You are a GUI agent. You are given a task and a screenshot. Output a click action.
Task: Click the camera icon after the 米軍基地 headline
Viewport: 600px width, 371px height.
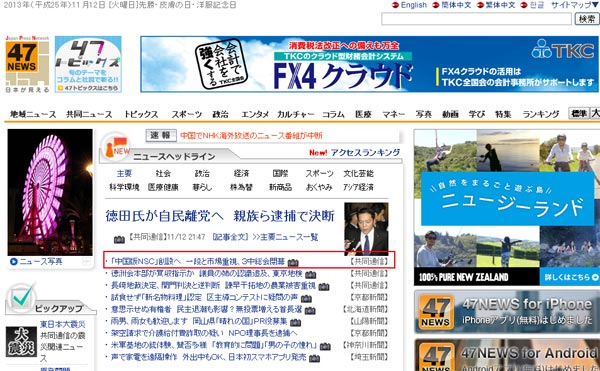[x=325, y=346]
